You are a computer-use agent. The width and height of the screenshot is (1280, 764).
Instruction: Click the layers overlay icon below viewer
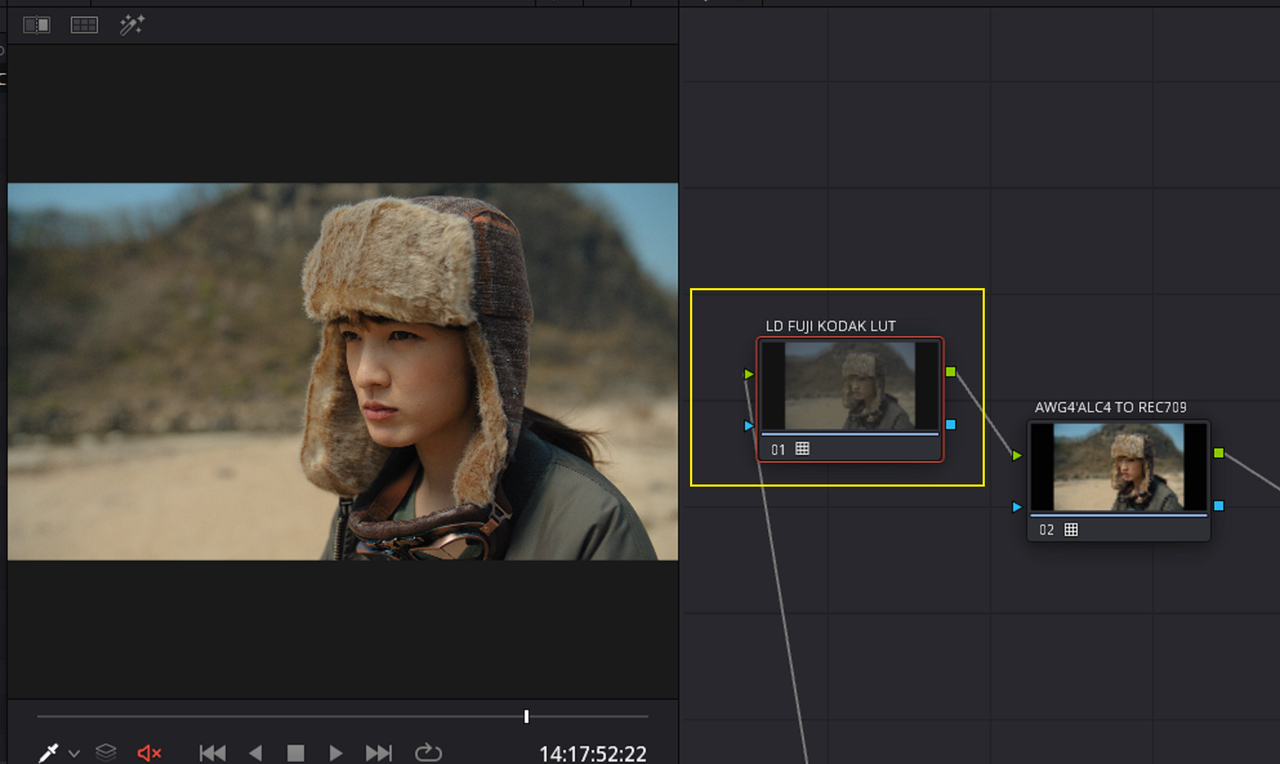pyautogui.click(x=106, y=752)
